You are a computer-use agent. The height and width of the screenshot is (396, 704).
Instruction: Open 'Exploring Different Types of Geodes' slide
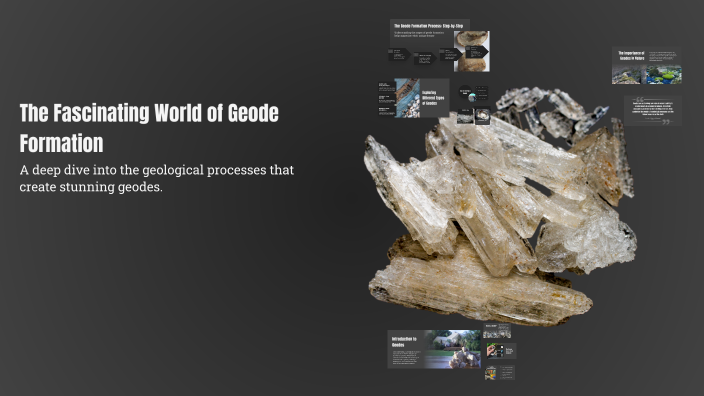click(414, 98)
